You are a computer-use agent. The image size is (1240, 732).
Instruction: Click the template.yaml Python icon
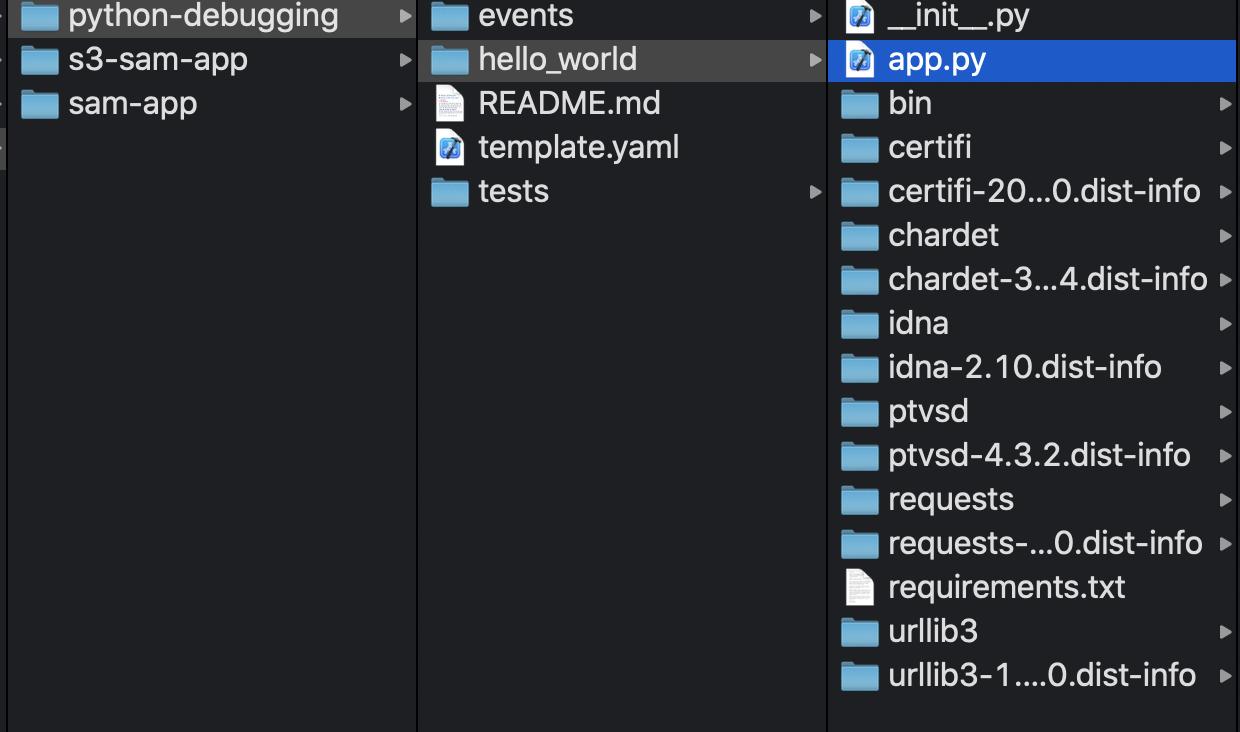pos(452,147)
